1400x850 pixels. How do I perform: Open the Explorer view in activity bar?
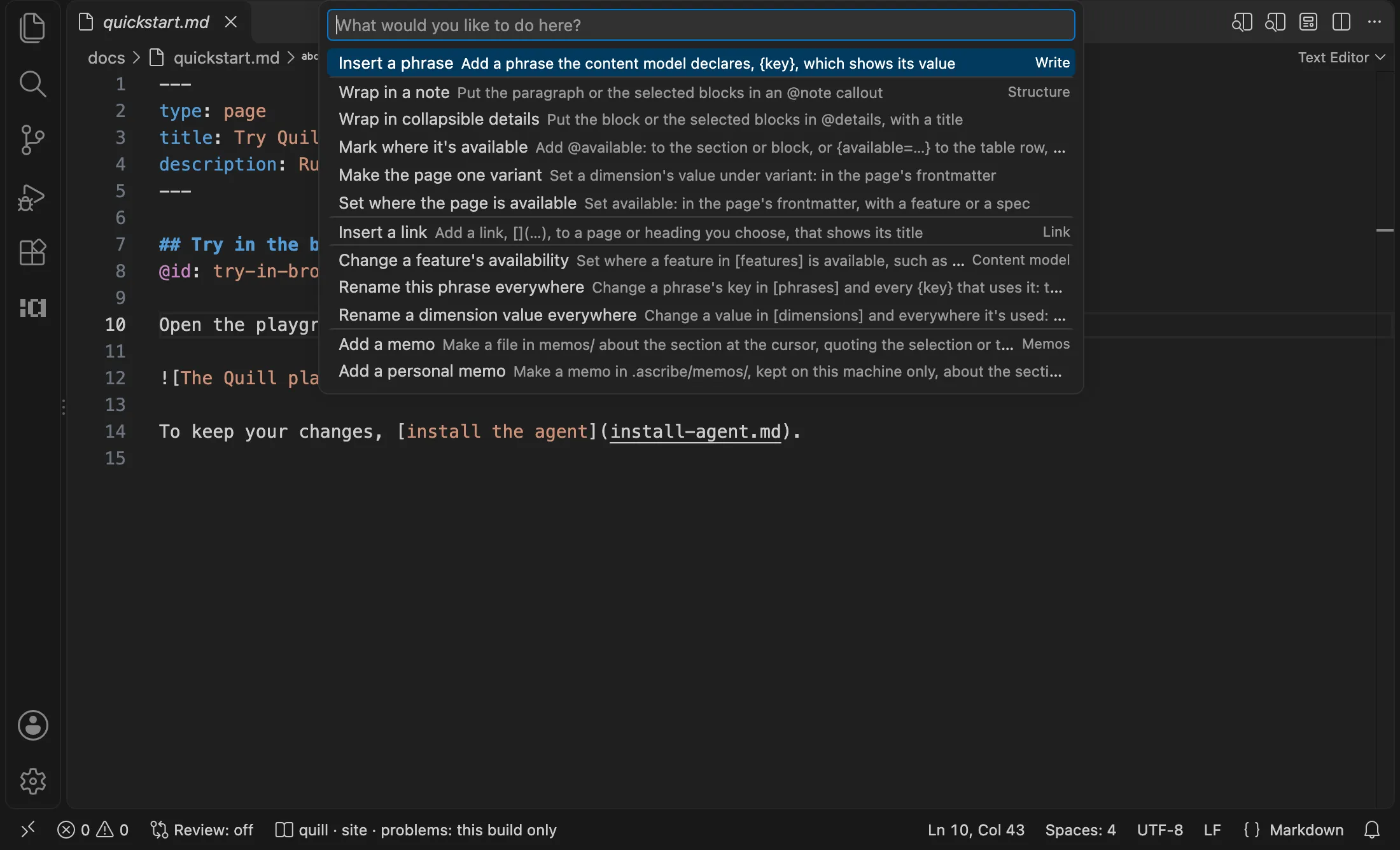(x=32, y=28)
